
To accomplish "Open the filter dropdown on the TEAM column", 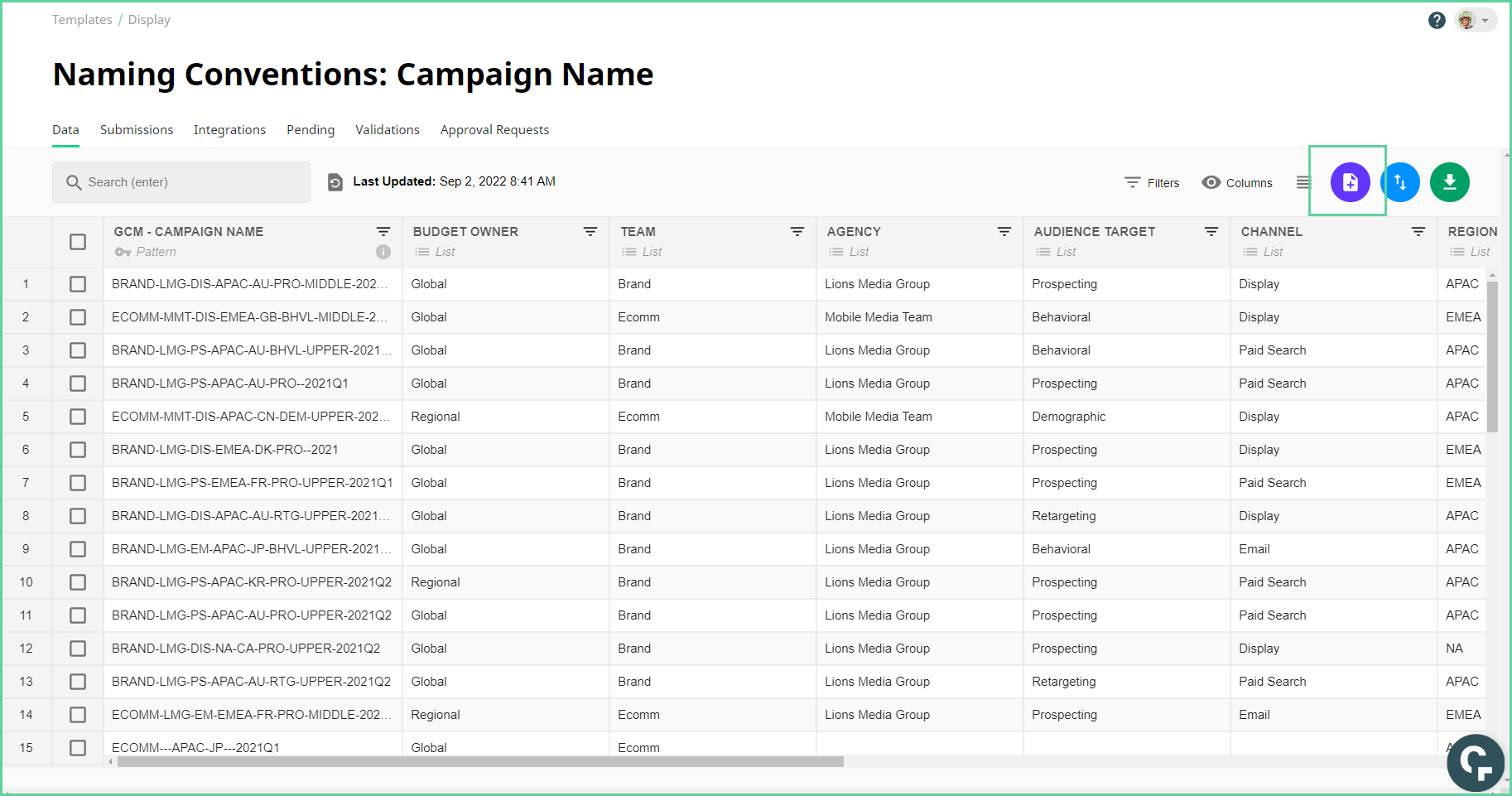I will tap(797, 232).
